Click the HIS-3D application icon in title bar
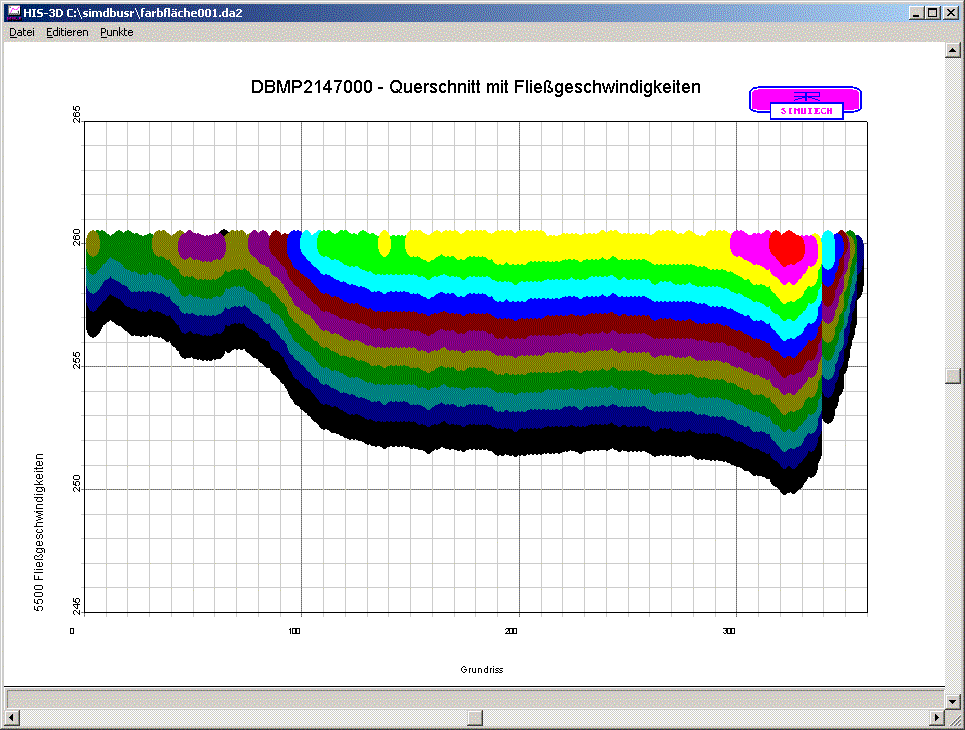The image size is (965, 730). pyautogui.click(x=14, y=12)
